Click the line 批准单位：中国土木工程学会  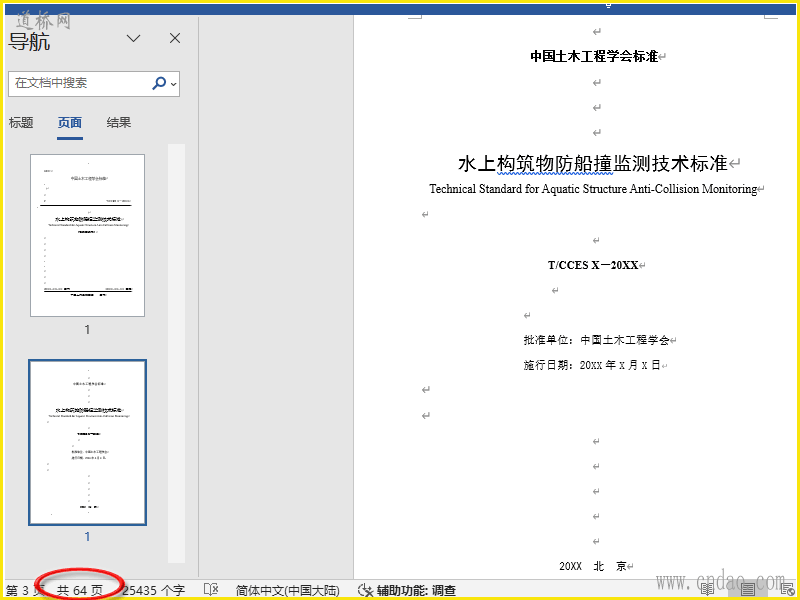[x=596, y=340]
